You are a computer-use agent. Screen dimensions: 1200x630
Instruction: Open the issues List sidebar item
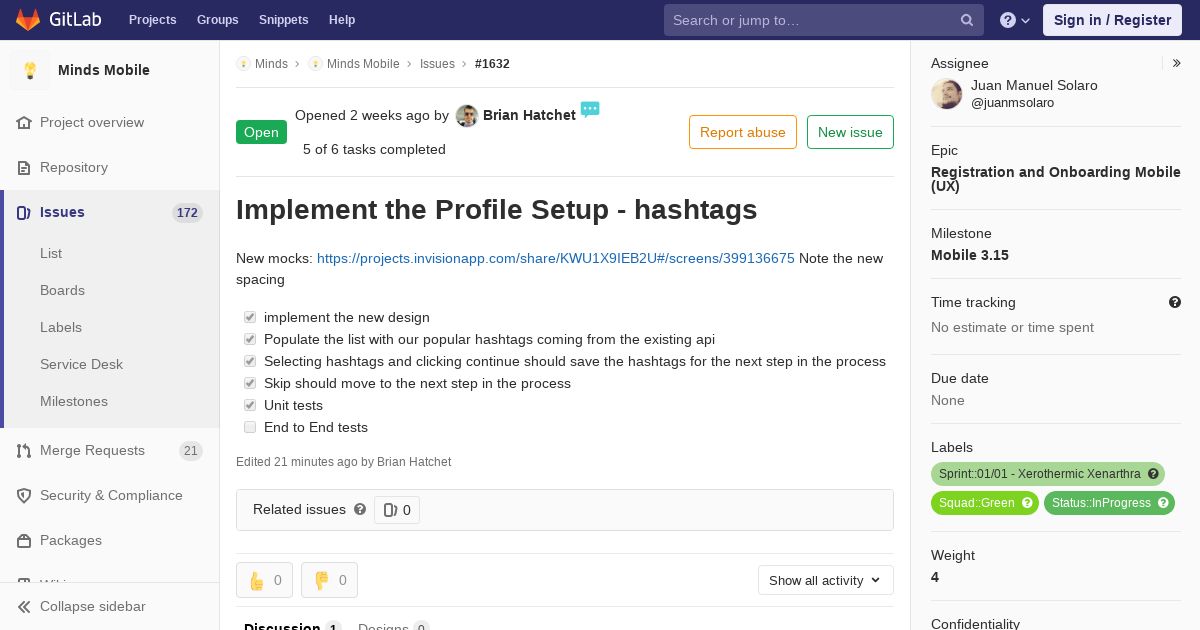point(51,253)
